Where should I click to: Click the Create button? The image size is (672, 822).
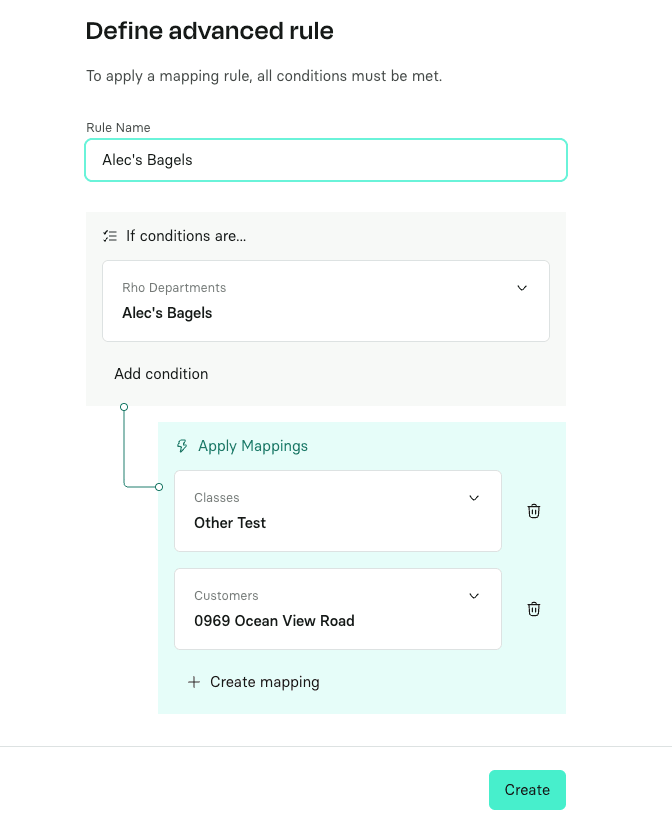[x=527, y=790]
